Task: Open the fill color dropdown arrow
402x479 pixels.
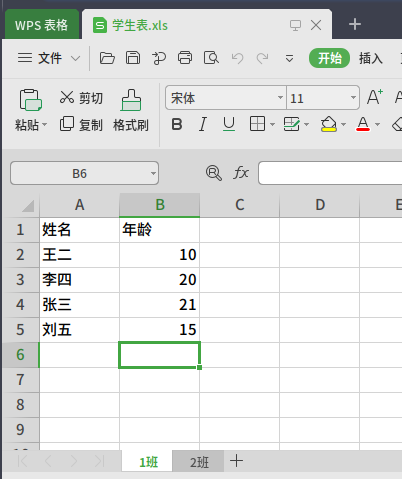Action: click(x=343, y=125)
